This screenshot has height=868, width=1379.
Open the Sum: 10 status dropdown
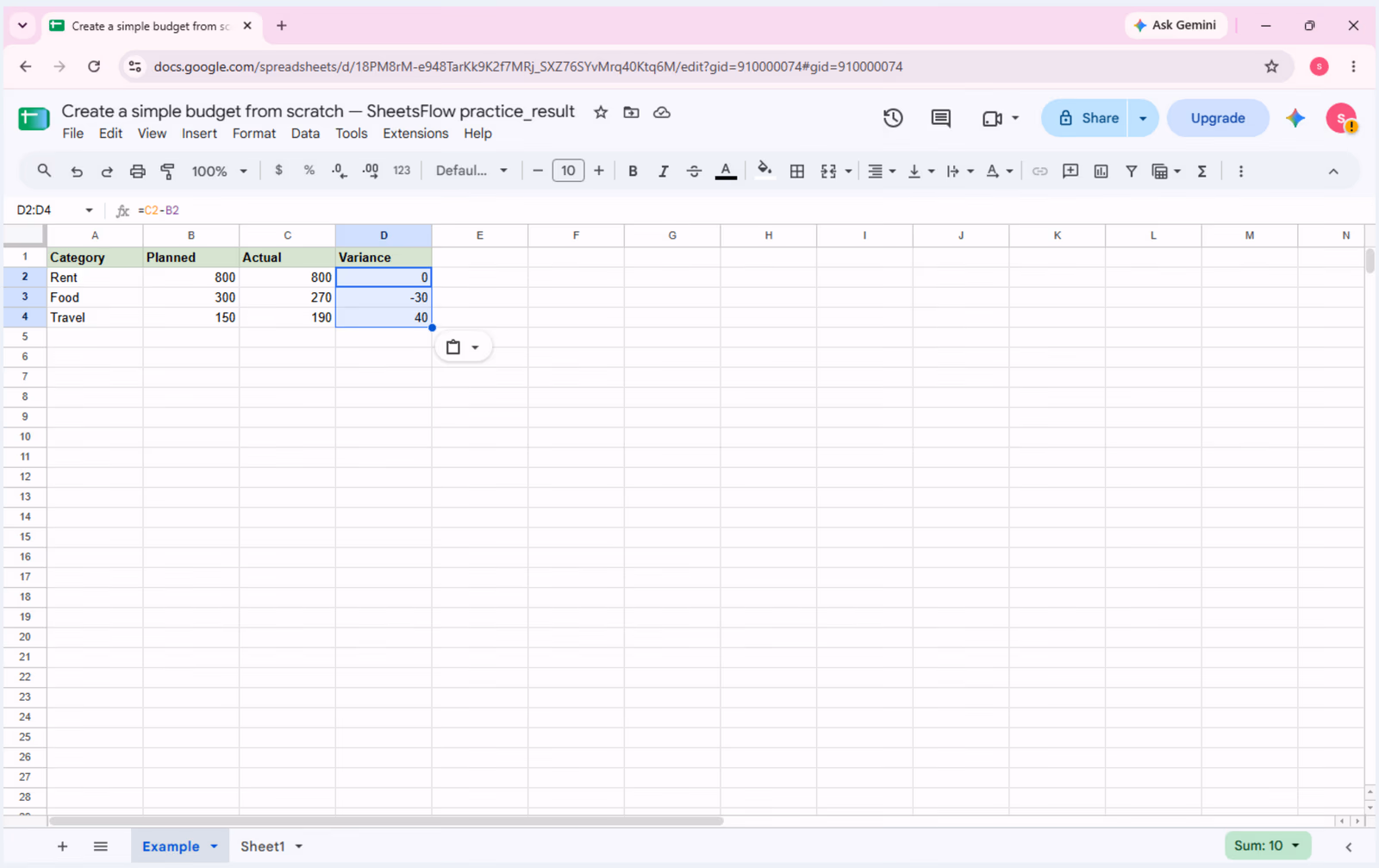pyautogui.click(x=1268, y=846)
